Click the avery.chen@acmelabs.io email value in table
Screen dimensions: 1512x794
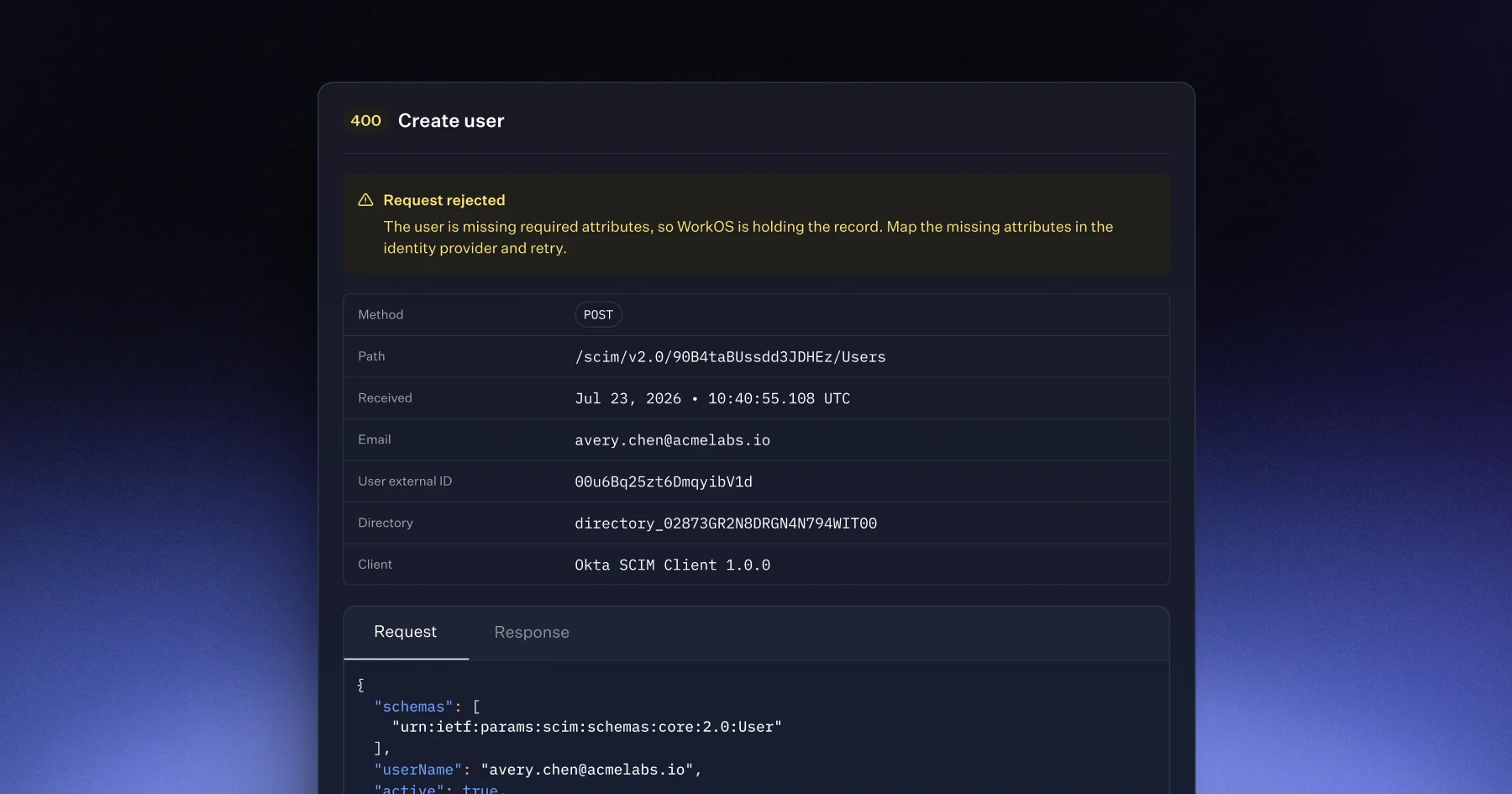coord(672,440)
